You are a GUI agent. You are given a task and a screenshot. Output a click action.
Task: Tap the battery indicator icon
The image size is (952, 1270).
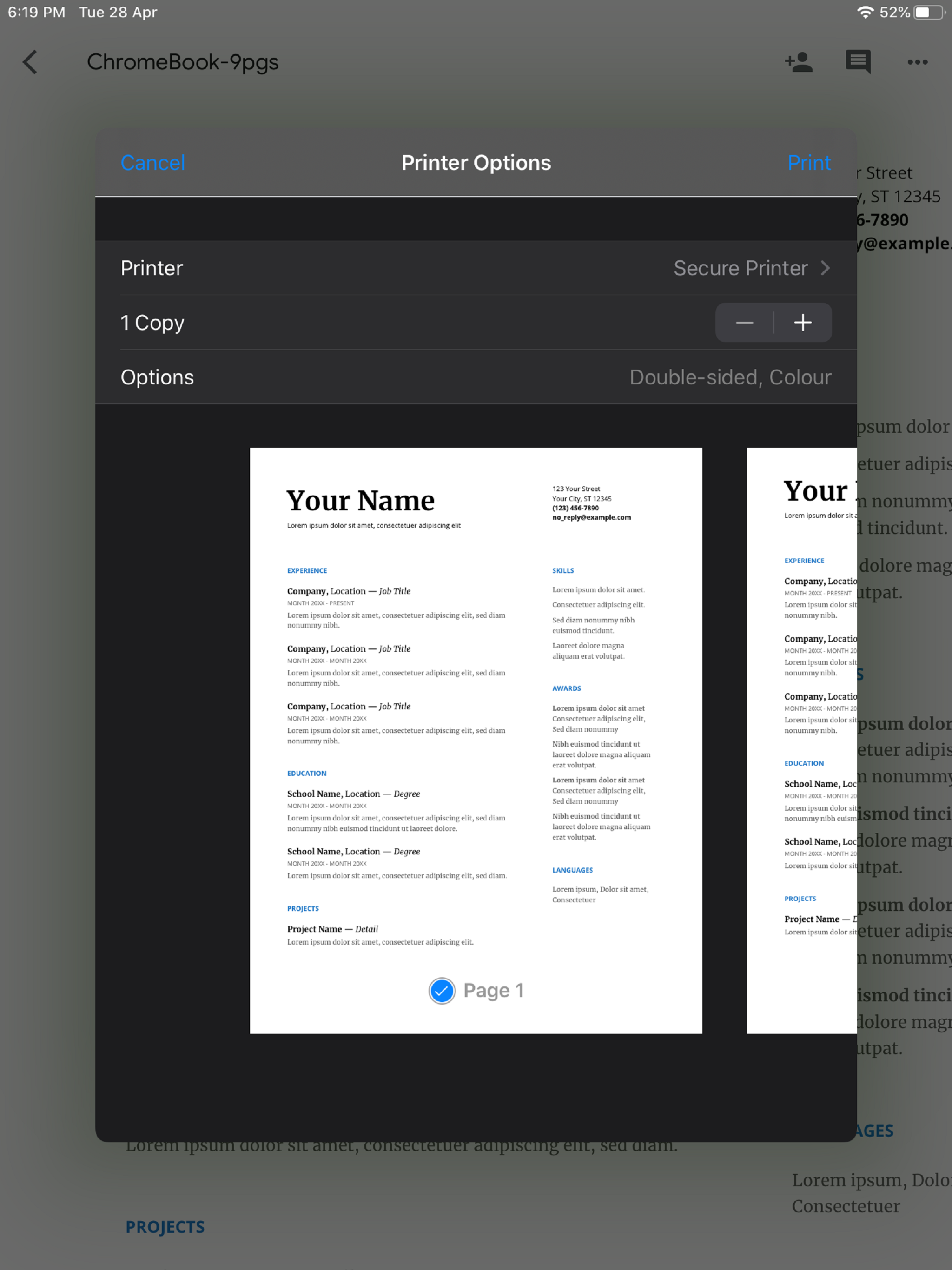[929, 13]
